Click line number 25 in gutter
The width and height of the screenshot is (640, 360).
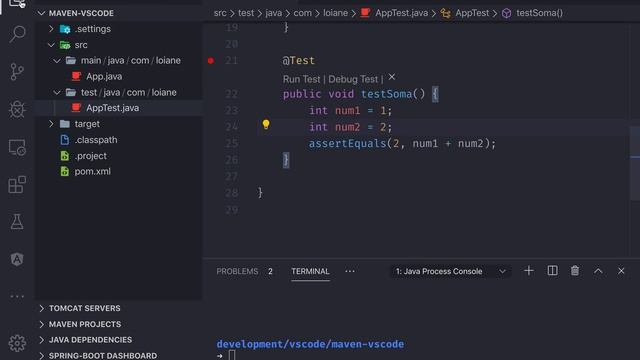click(x=231, y=143)
